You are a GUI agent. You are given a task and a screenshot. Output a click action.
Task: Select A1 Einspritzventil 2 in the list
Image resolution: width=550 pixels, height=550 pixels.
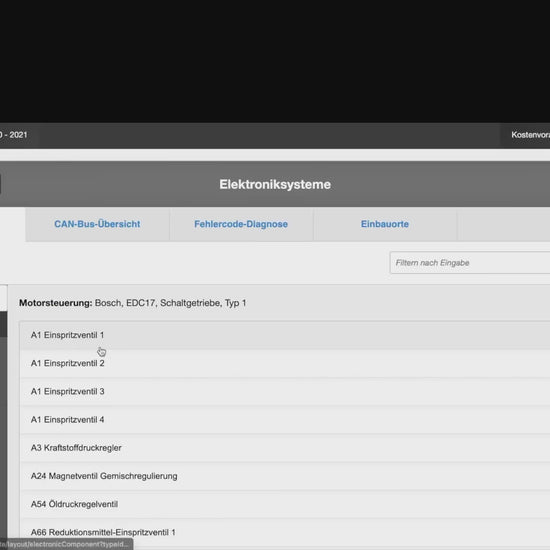[285, 363]
